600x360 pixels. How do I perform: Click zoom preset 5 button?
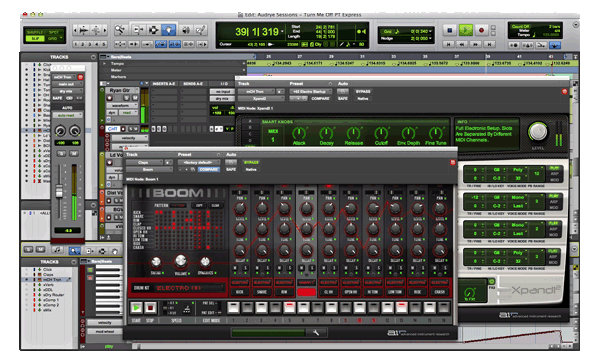click(x=103, y=44)
